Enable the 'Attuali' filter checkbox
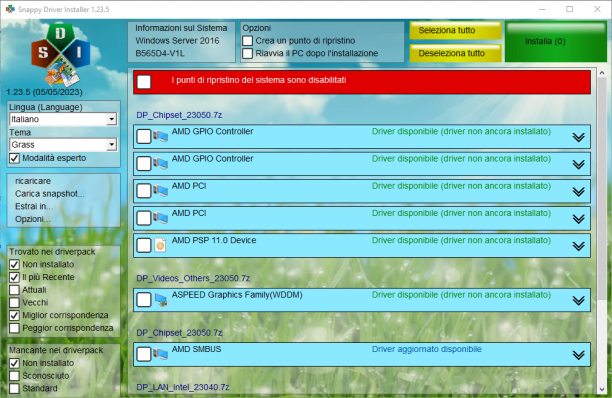 pyautogui.click(x=14, y=290)
